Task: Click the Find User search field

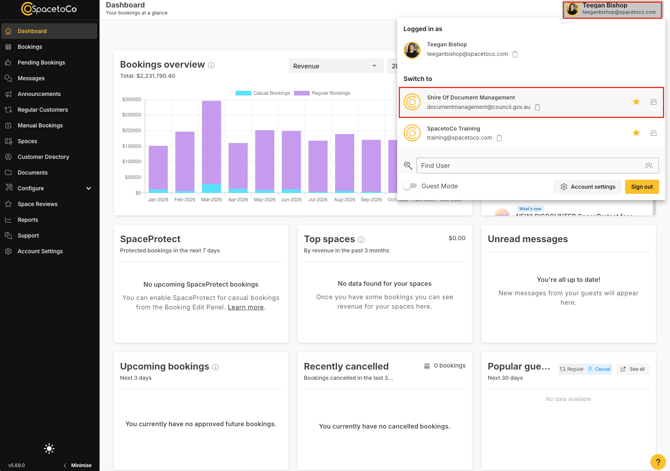Action: point(537,165)
